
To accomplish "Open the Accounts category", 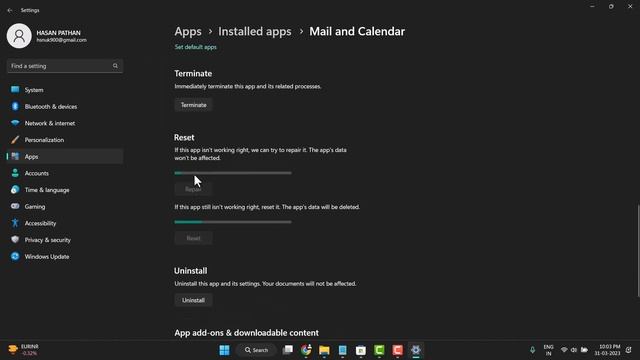I will coord(65,173).
